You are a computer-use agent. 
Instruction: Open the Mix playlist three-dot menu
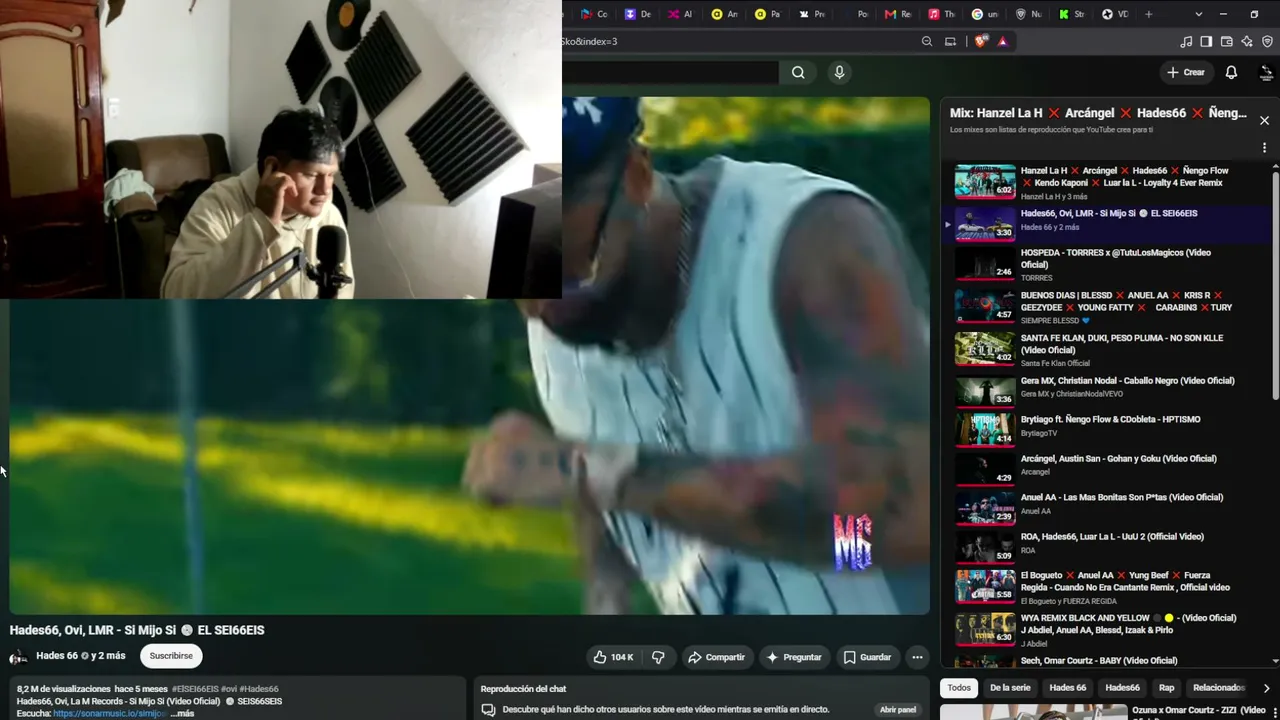click(1264, 147)
